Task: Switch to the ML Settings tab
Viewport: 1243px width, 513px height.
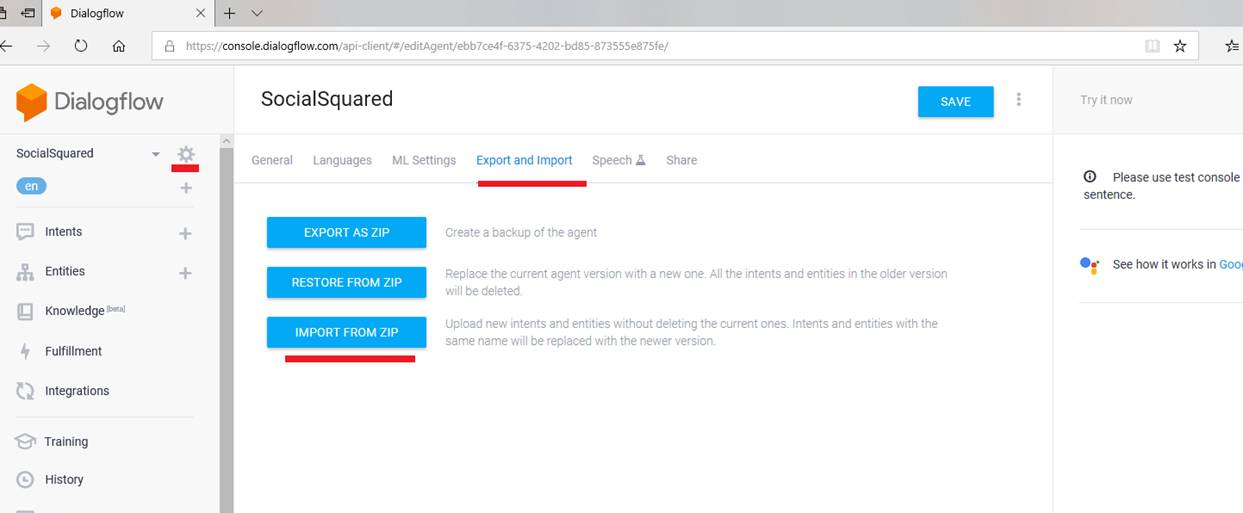Action: [423, 160]
